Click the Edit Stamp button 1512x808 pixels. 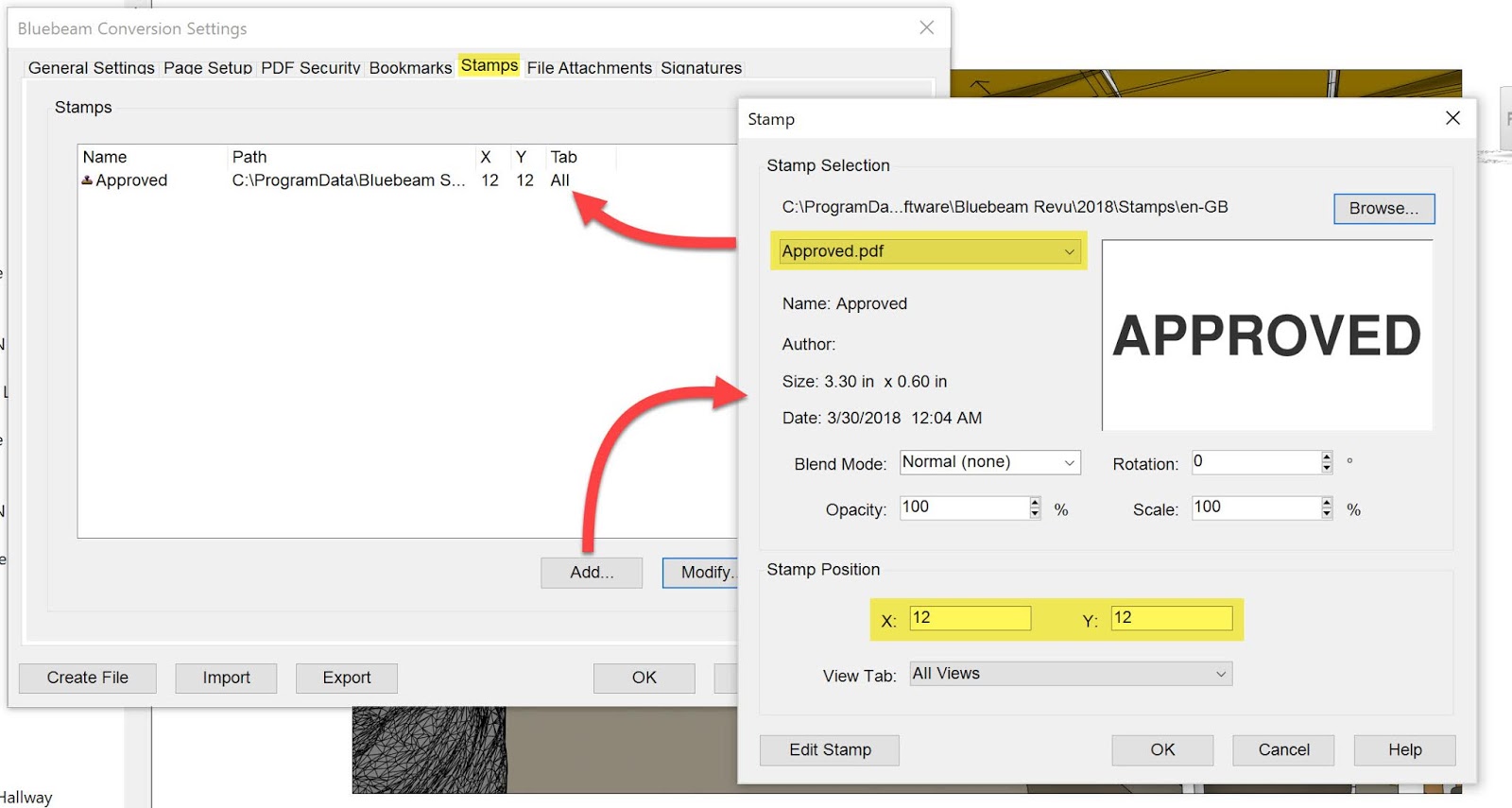pos(830,749)
